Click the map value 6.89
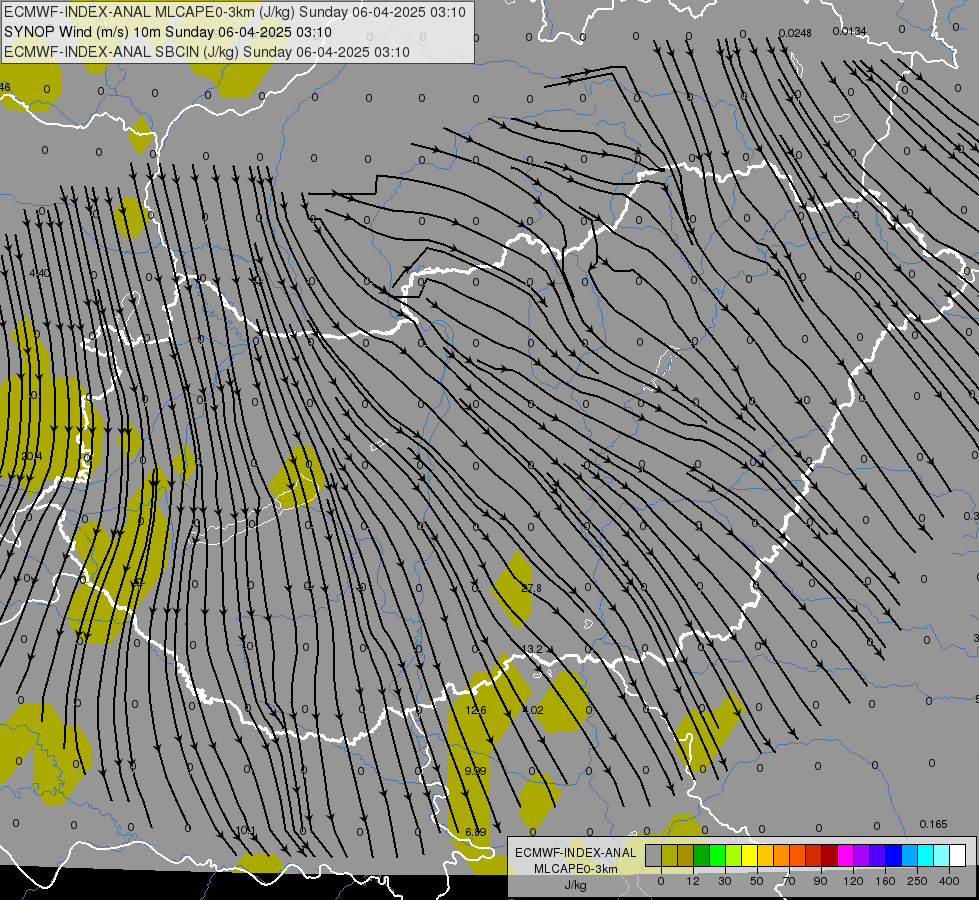Image resolution: width=979 pixels, height=900 pixels. coord(476,832)
